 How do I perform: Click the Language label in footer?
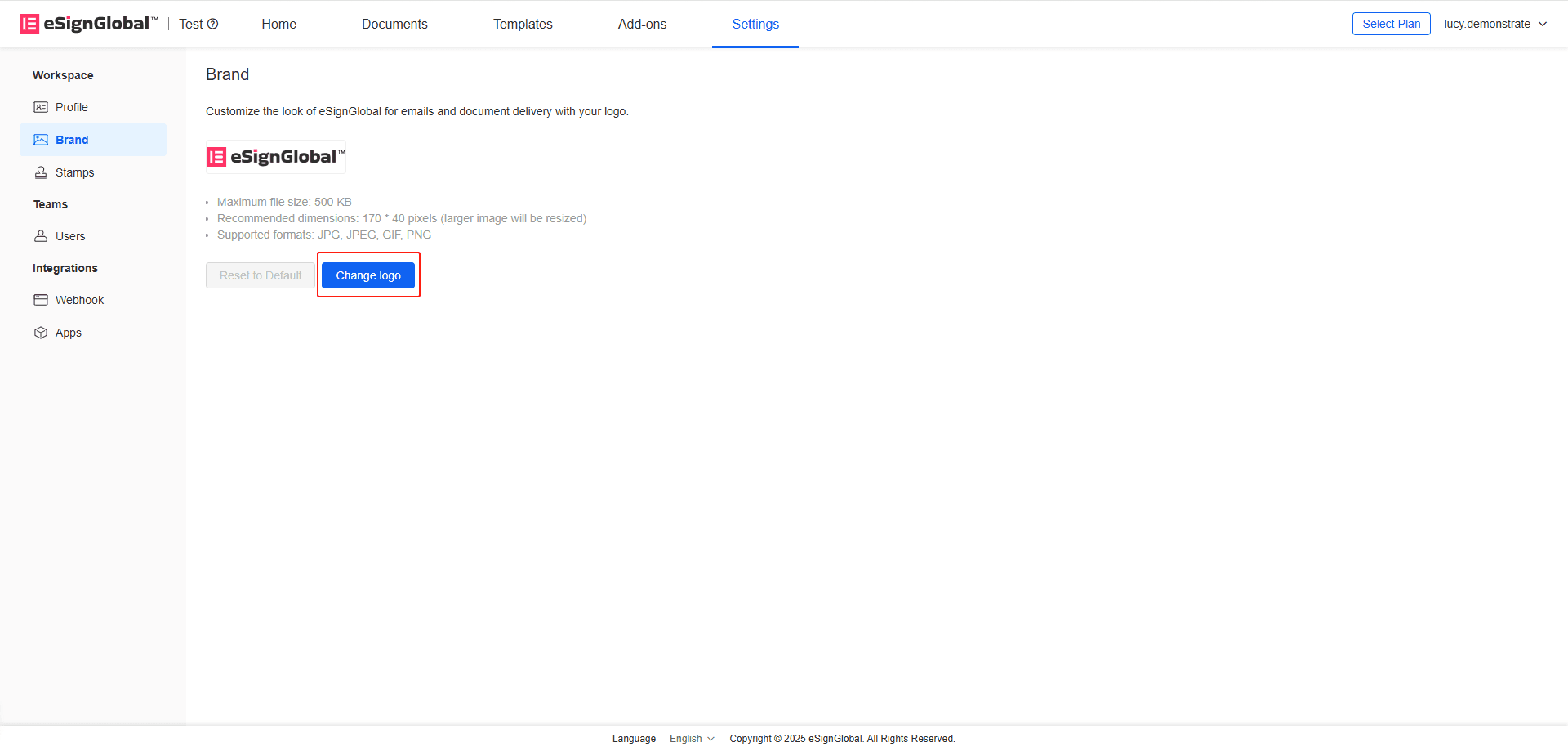coord(634,739)
